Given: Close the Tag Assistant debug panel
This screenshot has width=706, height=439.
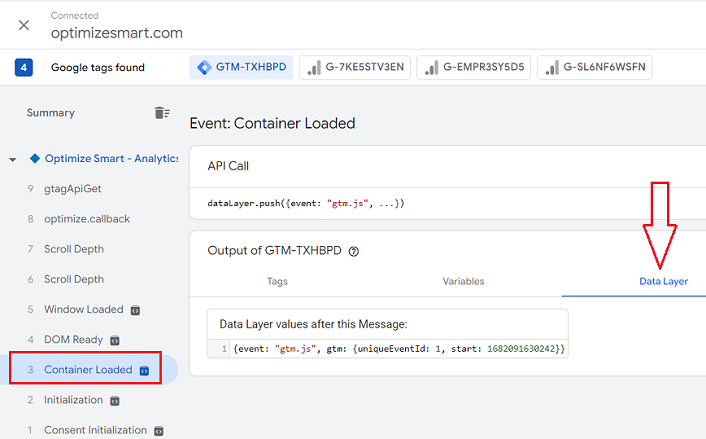Looking at the screenshot, I should point(24,25).
